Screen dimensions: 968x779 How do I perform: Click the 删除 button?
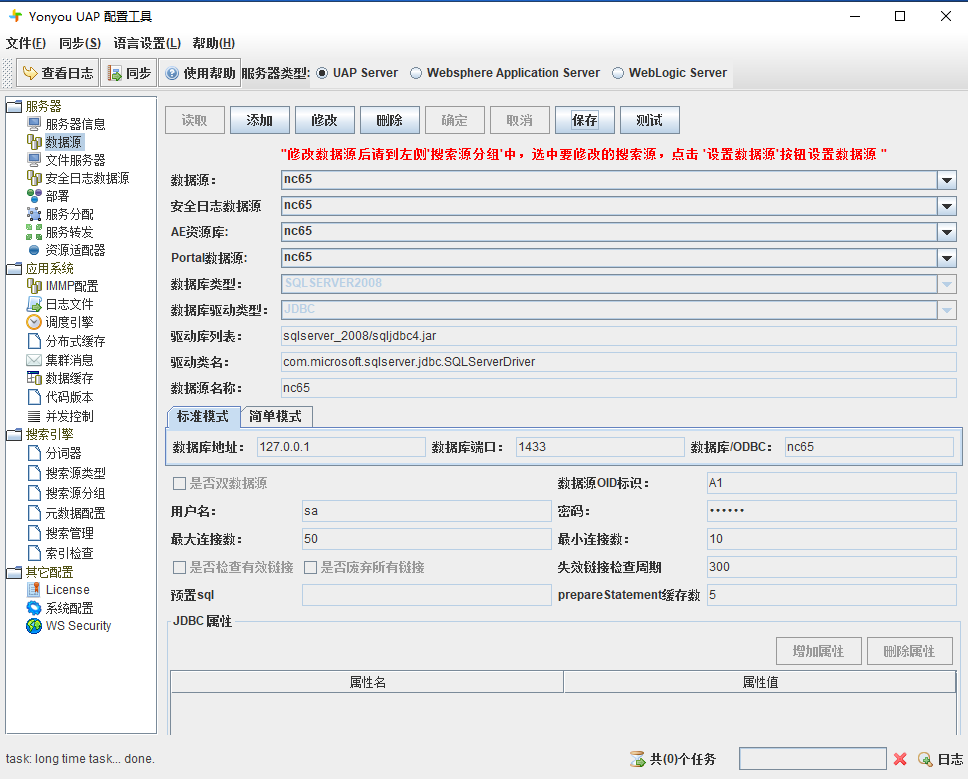pyautogui.click(x=390, y=120)
